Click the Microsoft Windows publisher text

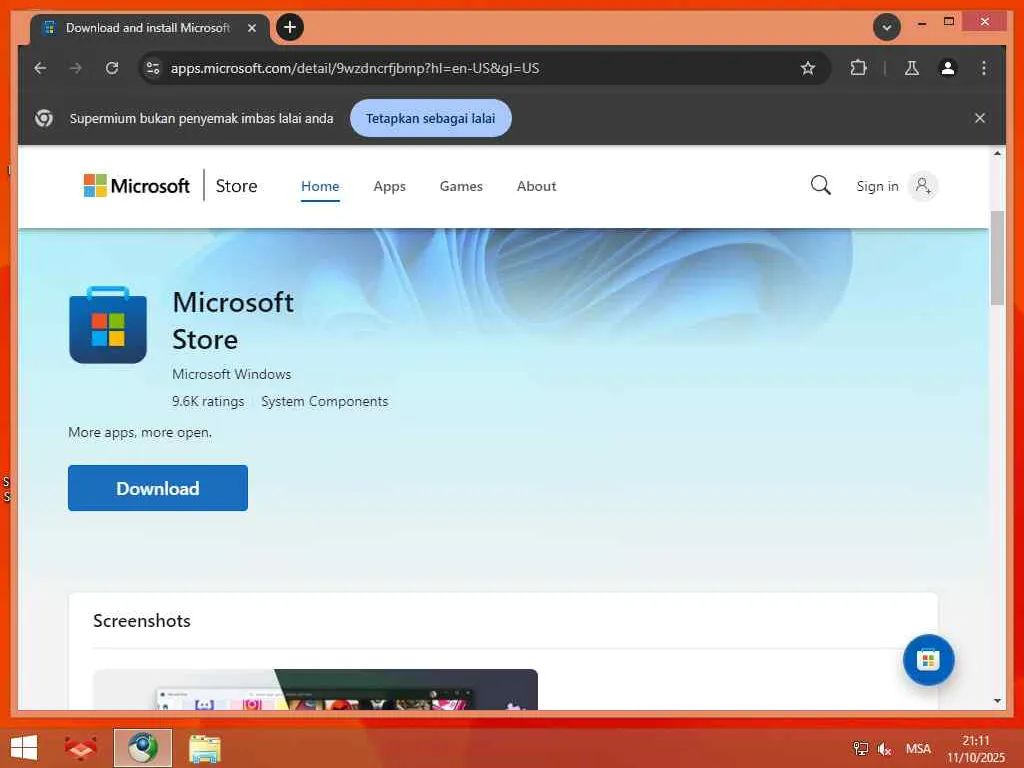click(231, 374)
